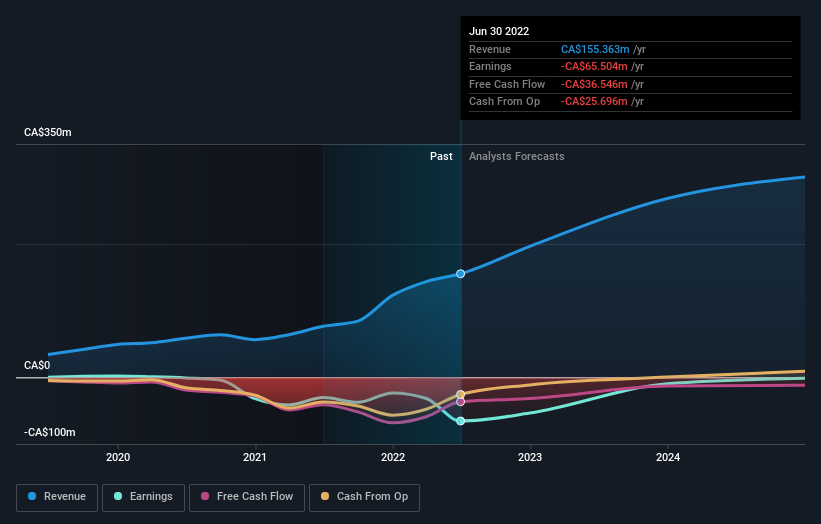This screenshot has width=821, height=524.
Task: Click the -CA$65.504m earnings value
Action: 594,66
